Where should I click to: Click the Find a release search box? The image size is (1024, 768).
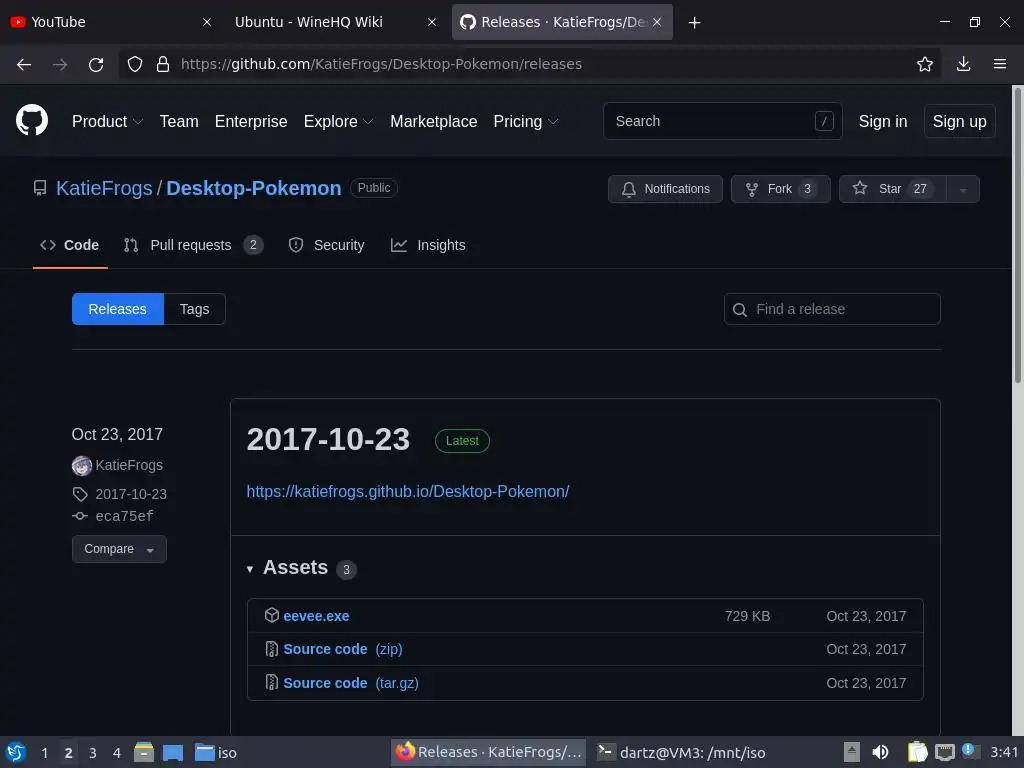[x=832, y=309]
